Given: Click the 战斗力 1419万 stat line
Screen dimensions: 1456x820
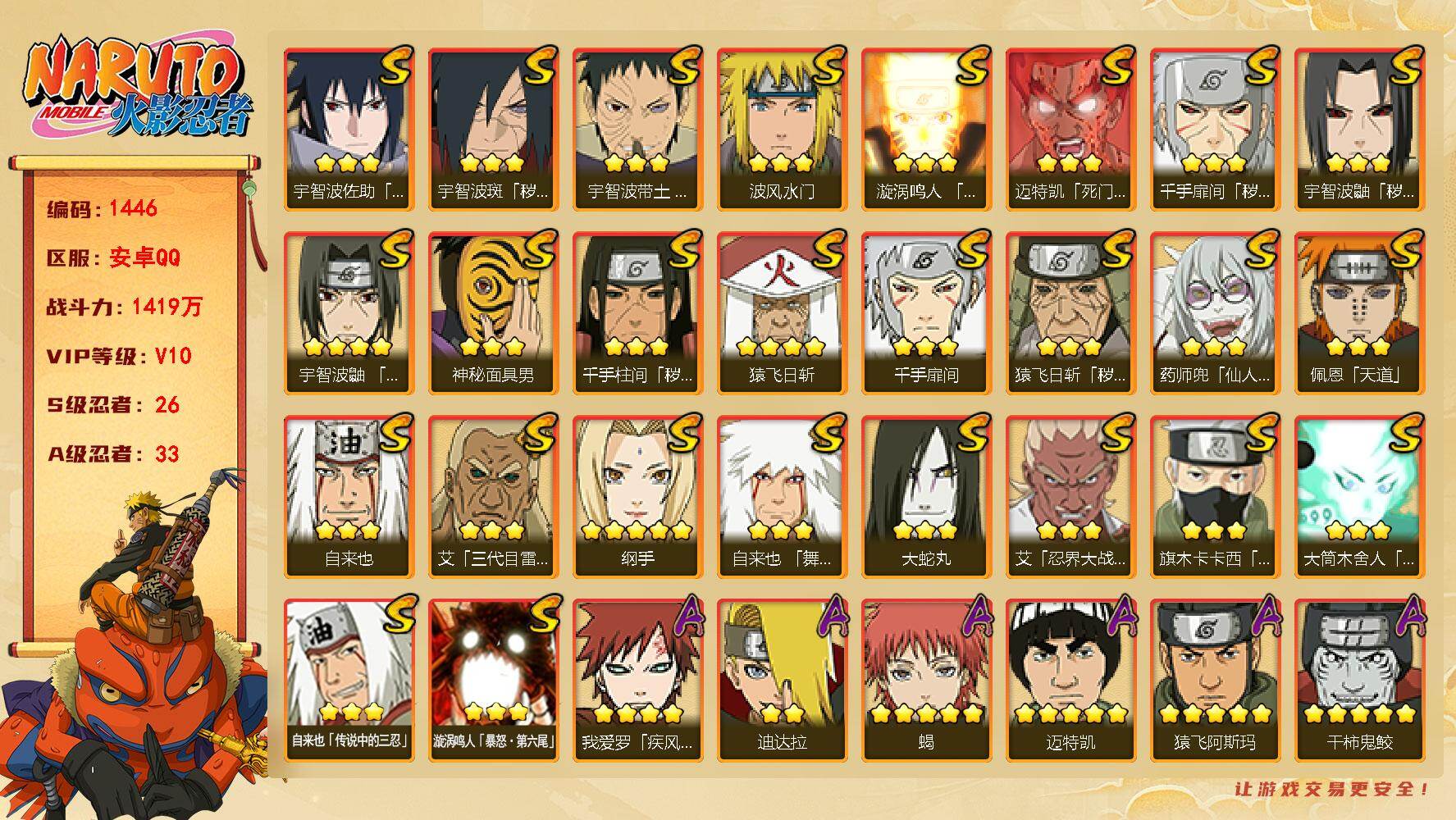Looking at the screenshot, I should click(124, 307).
